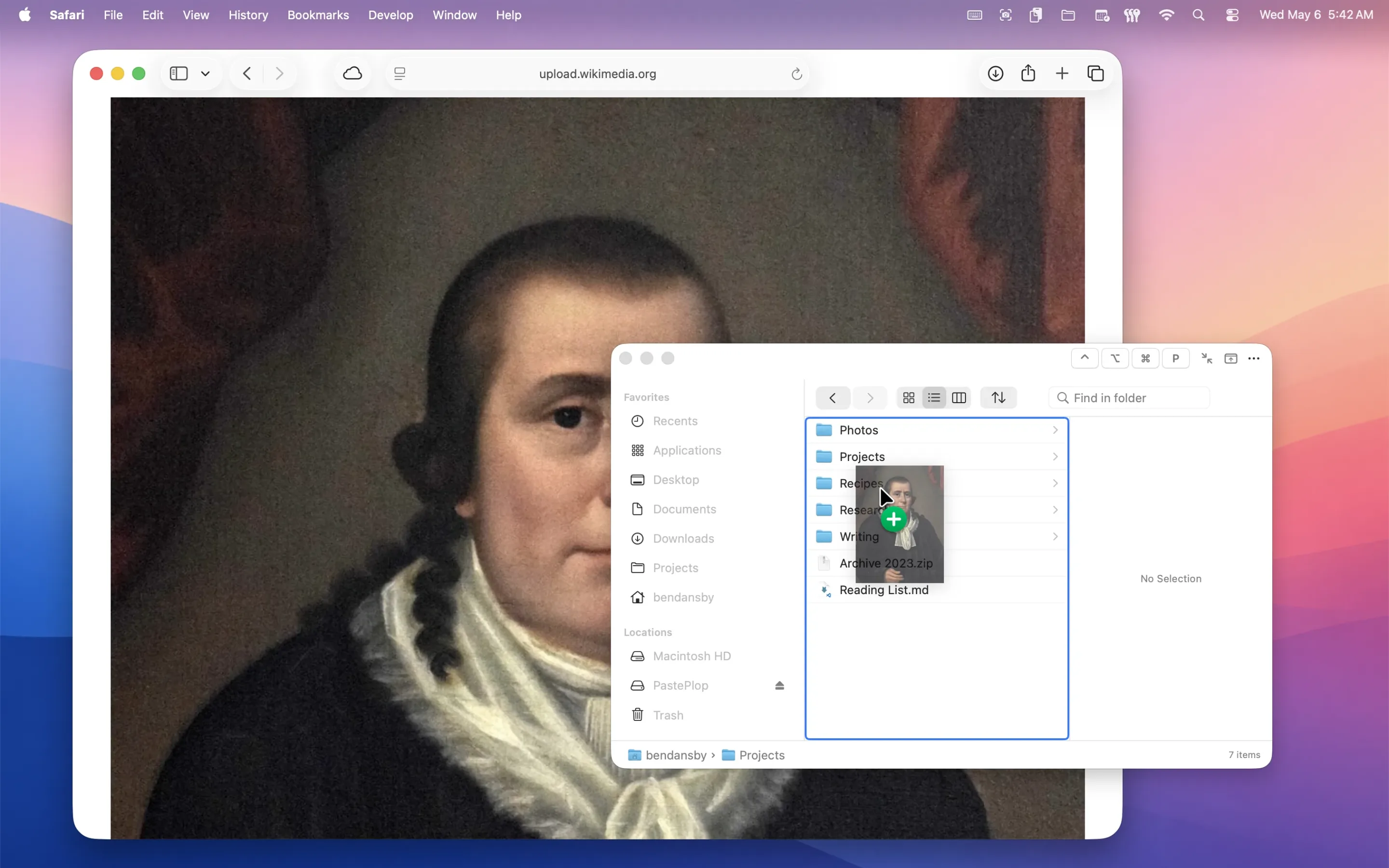The image size is (1389, 868).
Task: Click the Wi-Fi status icon
Action: [1166, 15]
